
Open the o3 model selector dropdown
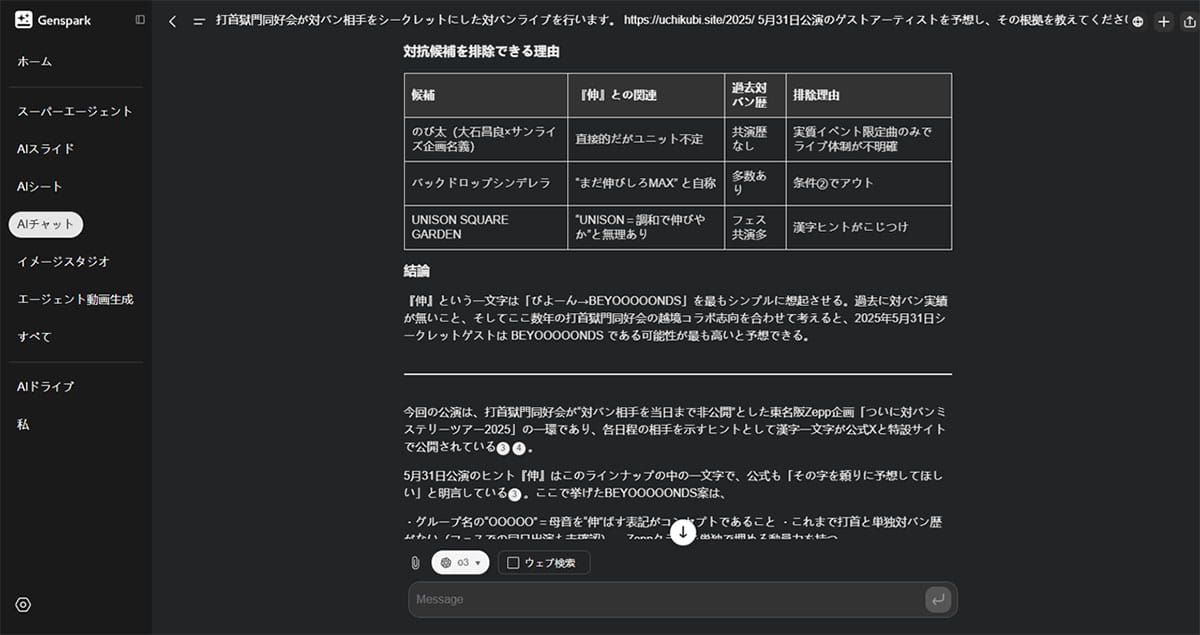460,563
